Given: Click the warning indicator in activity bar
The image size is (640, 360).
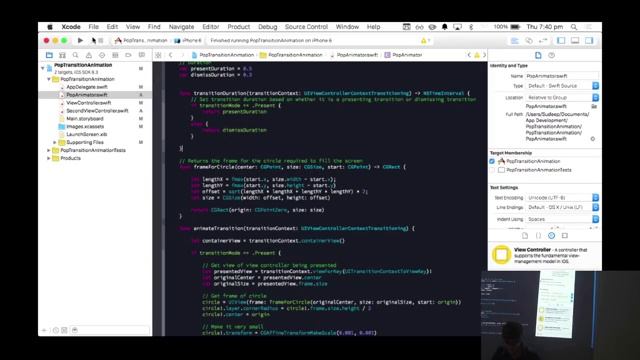Looking at the screenshot, I should 425,40.
